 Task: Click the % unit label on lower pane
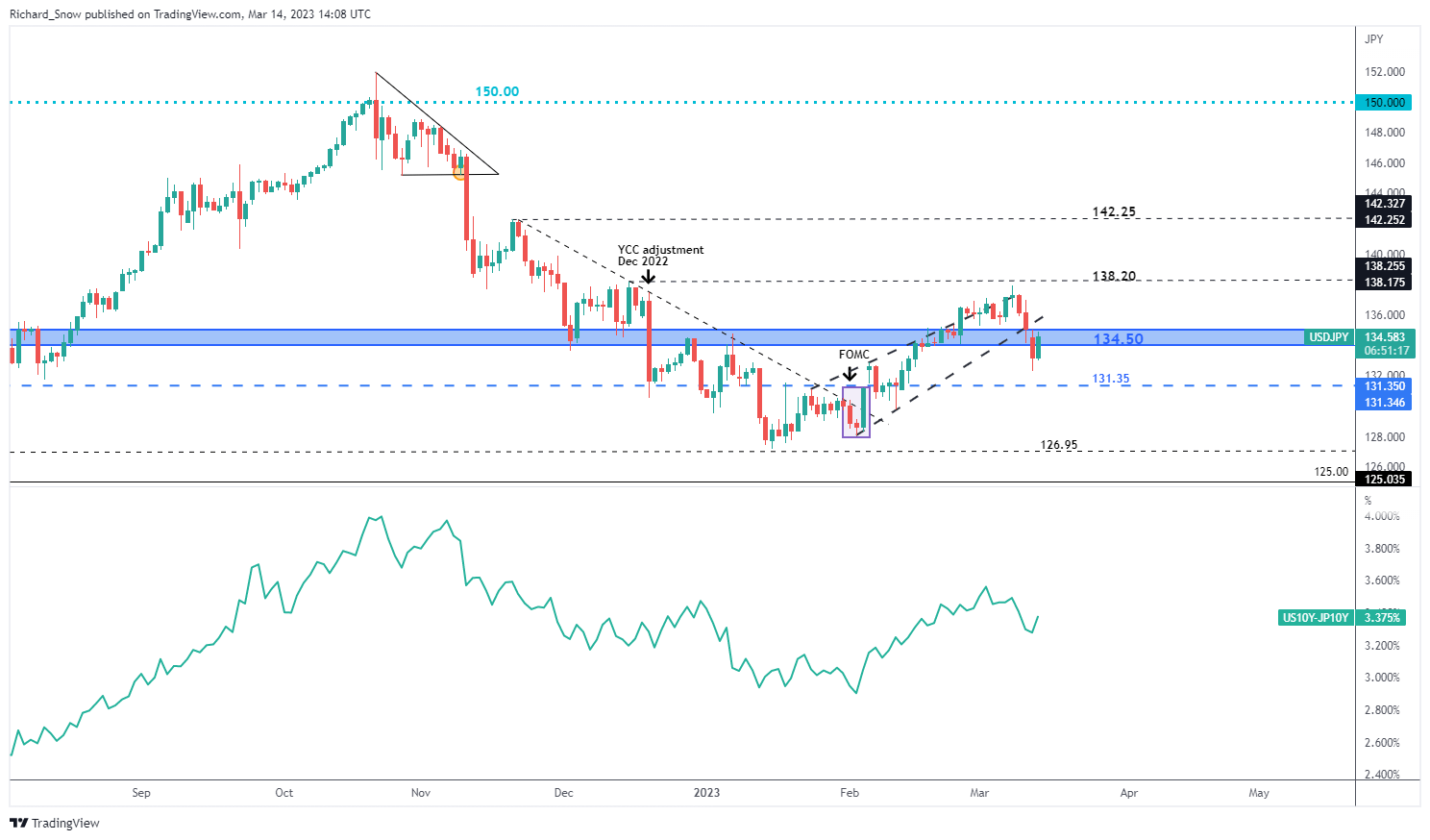1368,501
